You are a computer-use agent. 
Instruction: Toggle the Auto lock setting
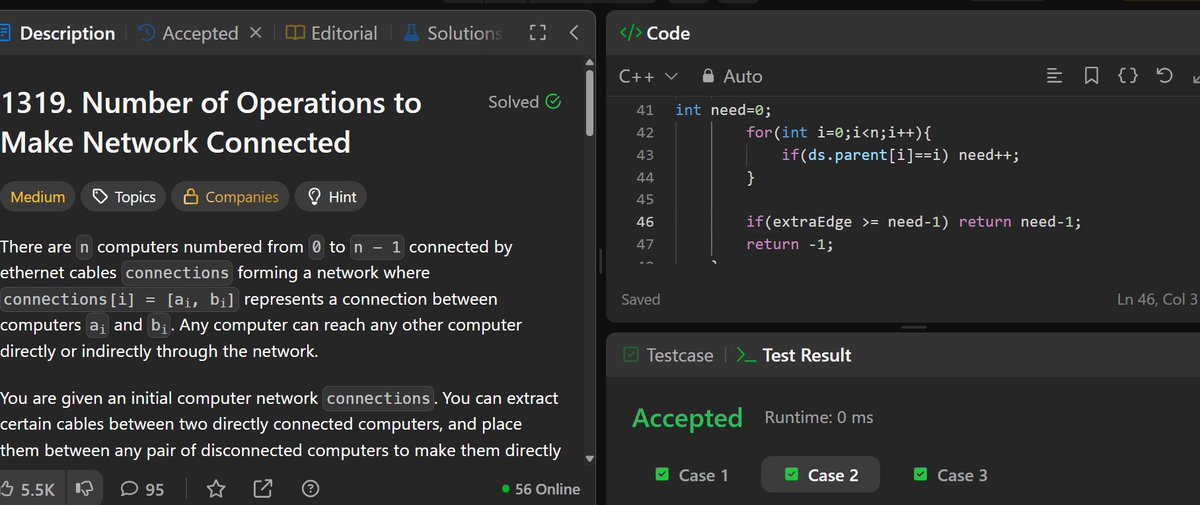(x=732, y=76)
